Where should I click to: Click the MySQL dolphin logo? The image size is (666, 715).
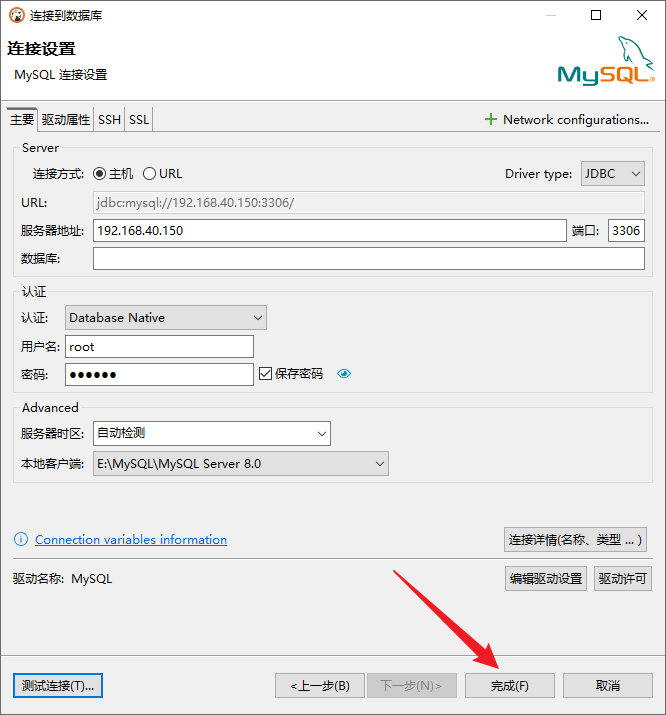pyautogui.click(x=606, y=62)
